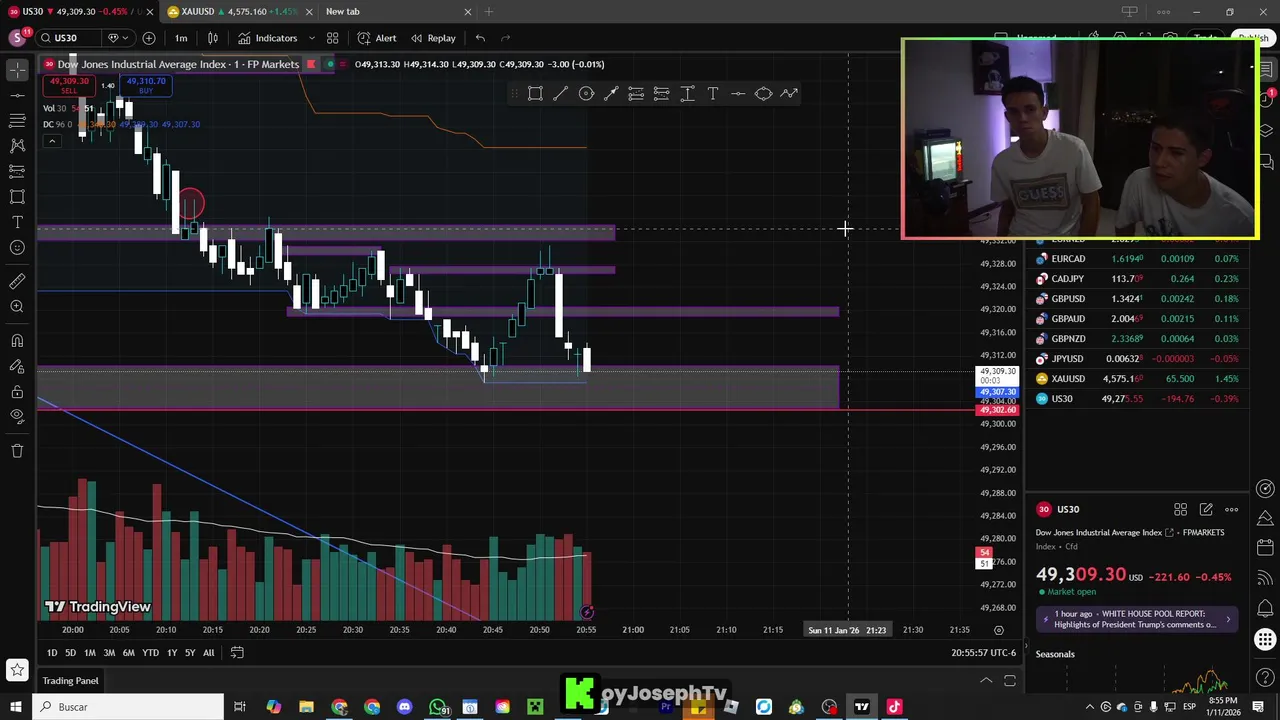Open the White House Pool Report news
The image size is (1280, 720).
[1137, 619]
